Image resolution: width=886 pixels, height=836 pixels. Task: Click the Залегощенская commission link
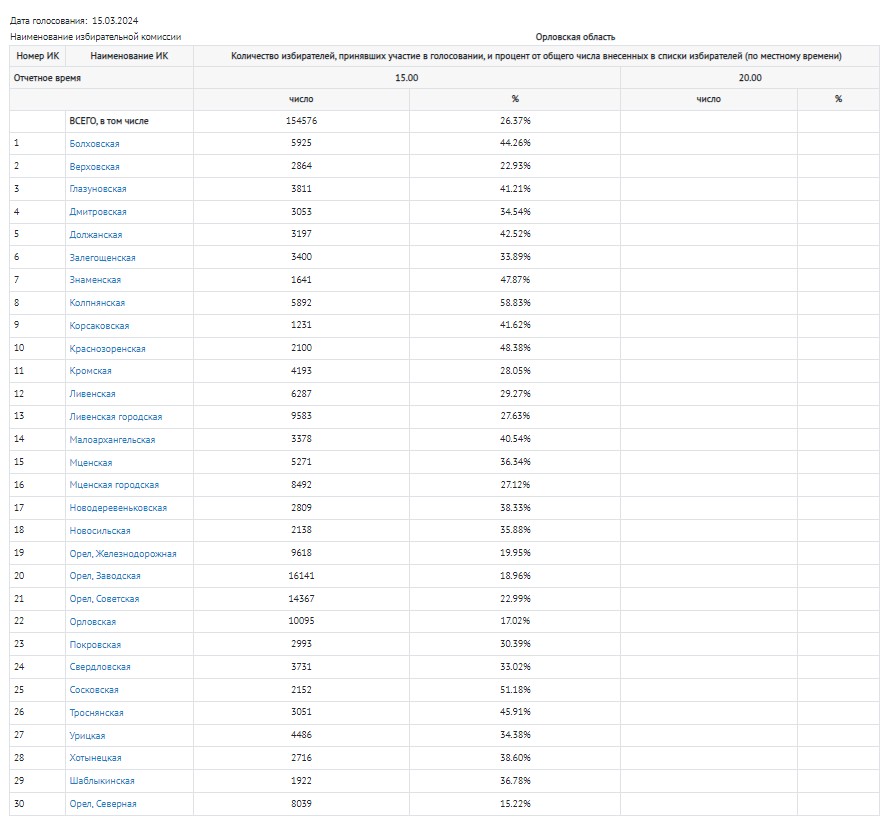coord(102,258)
